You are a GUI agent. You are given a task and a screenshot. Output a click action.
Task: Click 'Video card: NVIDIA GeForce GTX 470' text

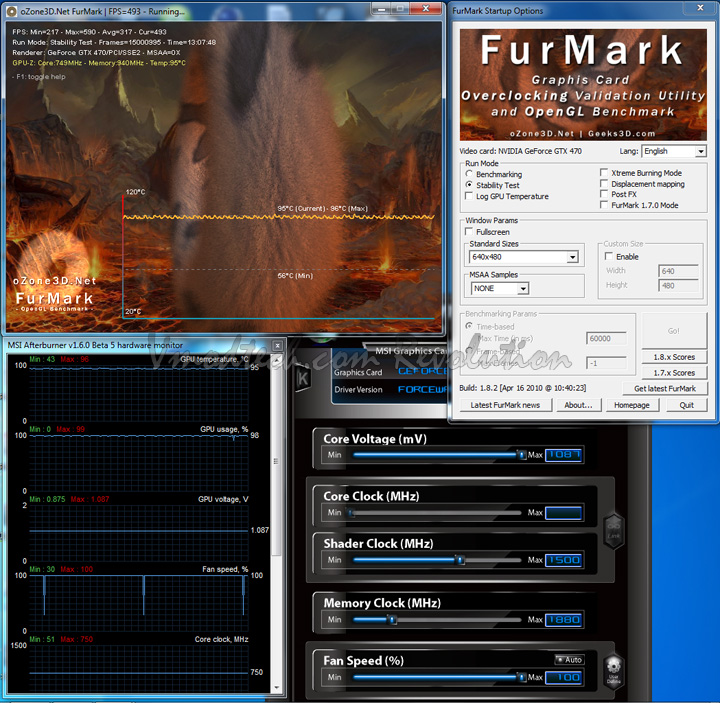tap(520, 151)
